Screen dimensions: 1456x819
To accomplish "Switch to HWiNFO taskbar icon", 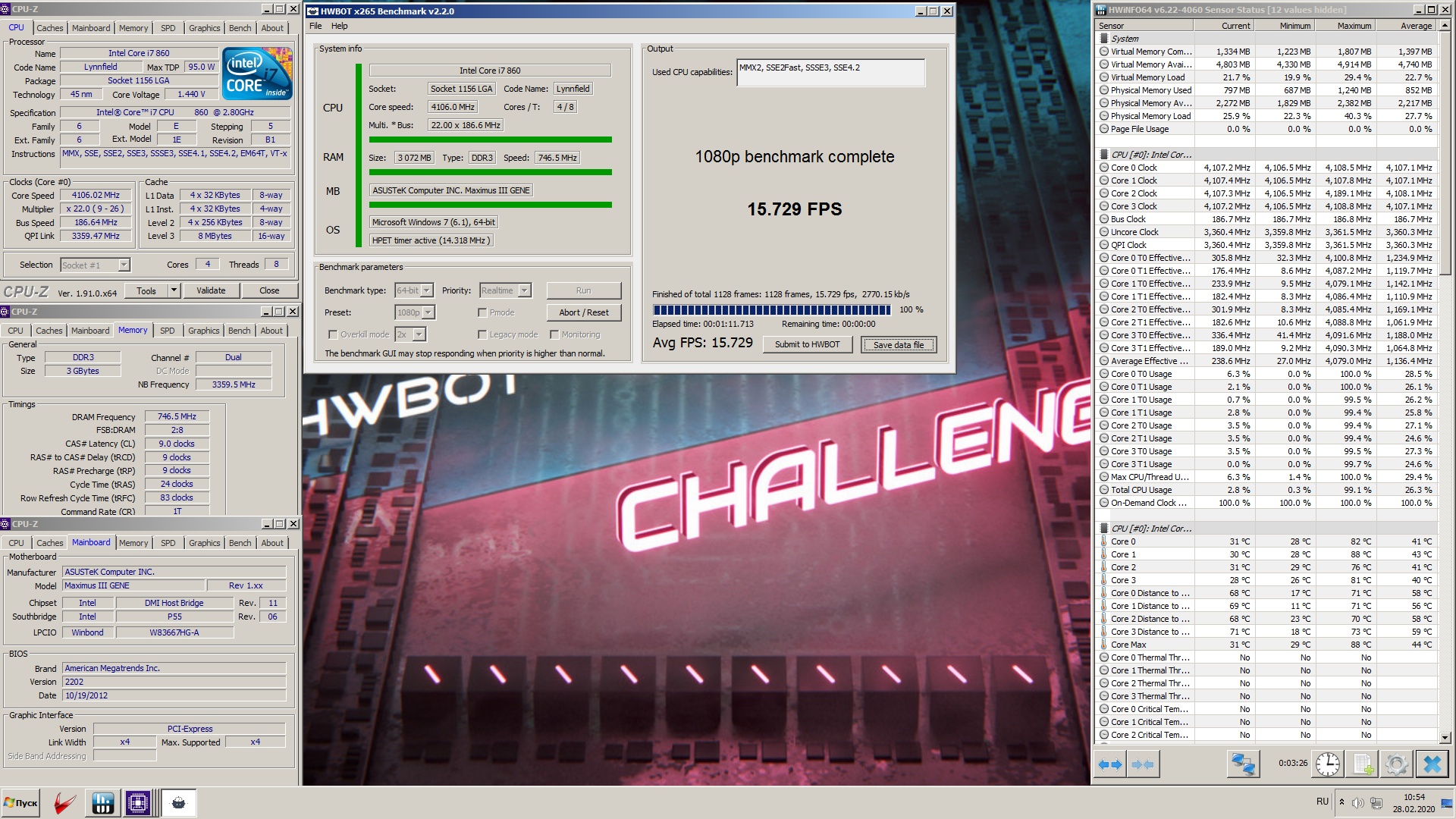I will (x=102, y=803).
